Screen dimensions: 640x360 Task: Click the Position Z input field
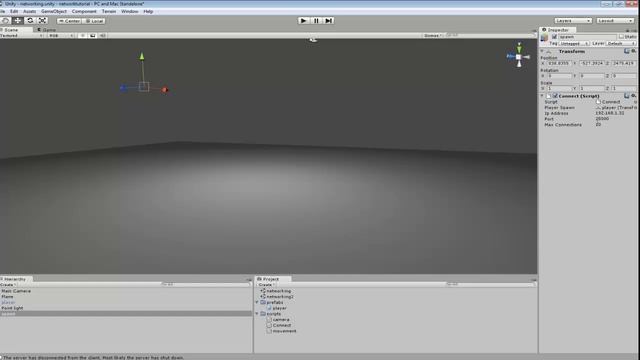[x=624, y=63]
